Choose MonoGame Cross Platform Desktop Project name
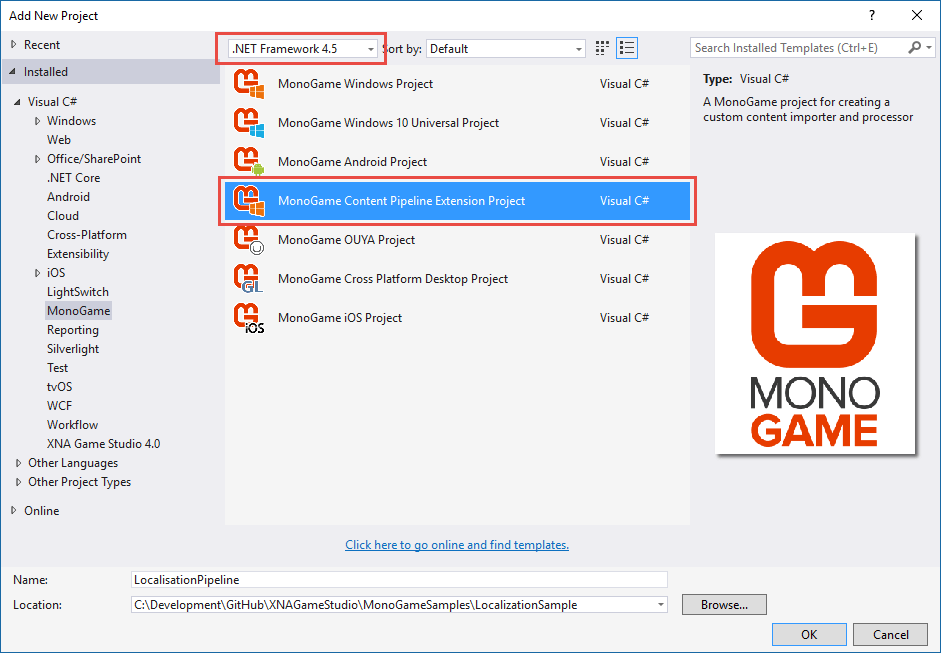This screenshot has height=653, width=941. click(x=393, y=279)
